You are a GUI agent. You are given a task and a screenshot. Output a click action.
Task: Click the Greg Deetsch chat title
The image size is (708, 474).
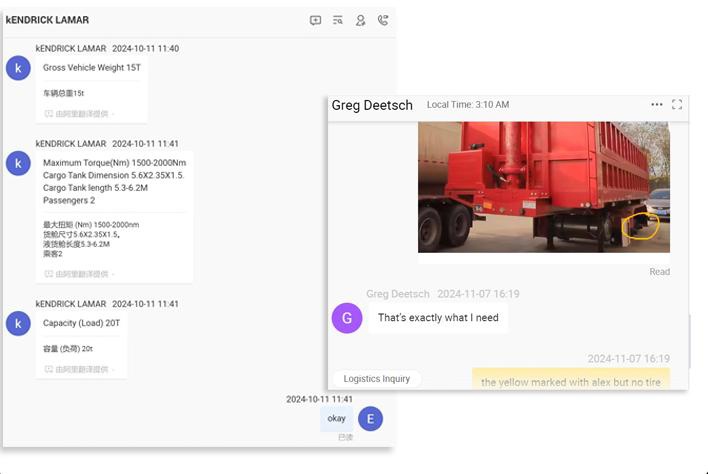click(x=372, y=105)
